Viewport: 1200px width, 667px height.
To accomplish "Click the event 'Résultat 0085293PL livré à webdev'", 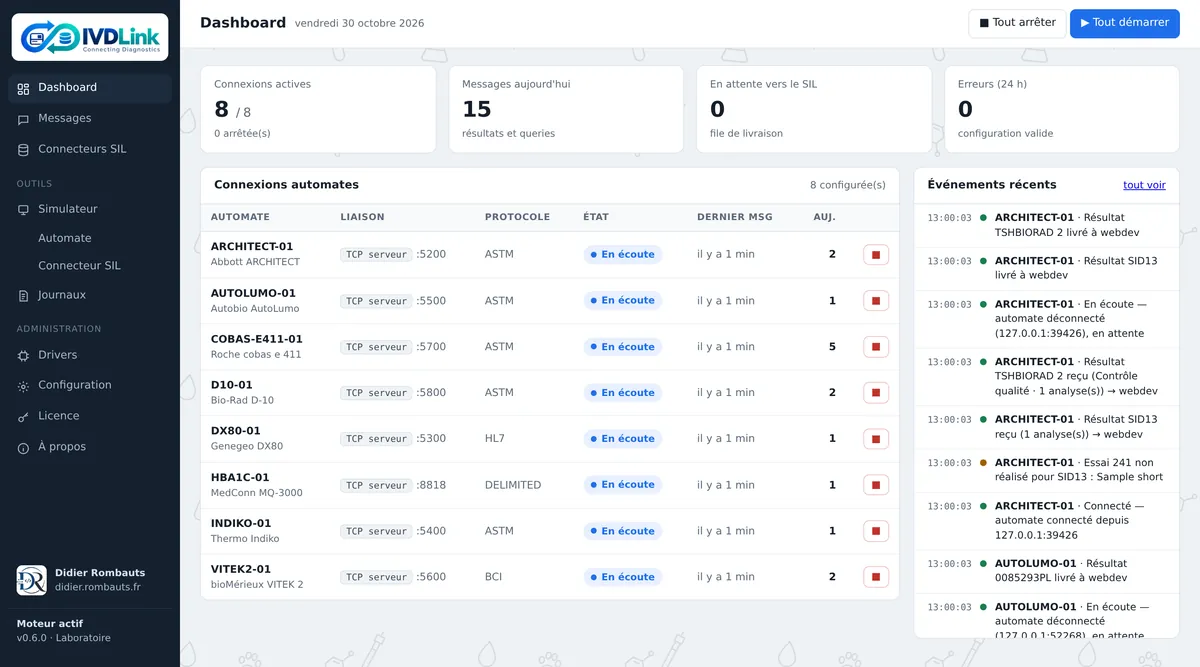I will [1047, 571].
